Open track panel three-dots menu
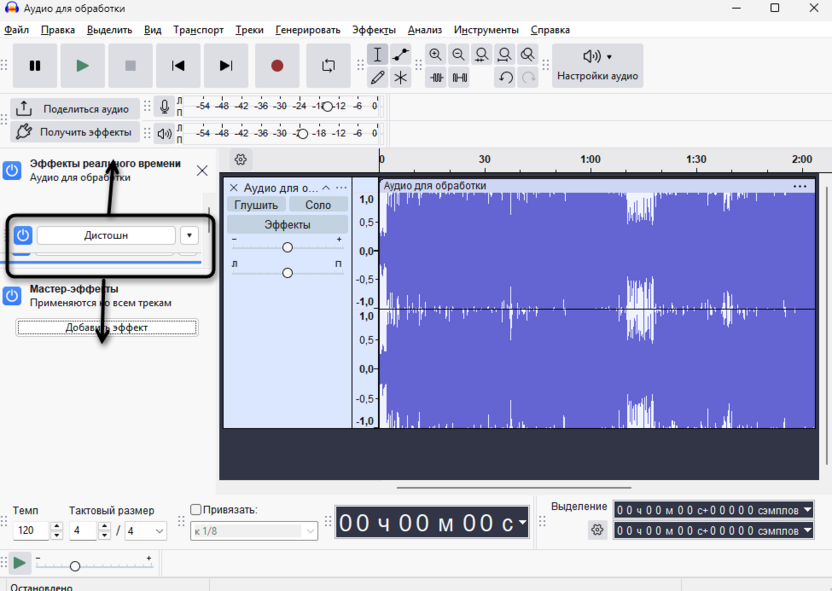Image resolution: width=832 pixels, height=591 pixels. 341,188
